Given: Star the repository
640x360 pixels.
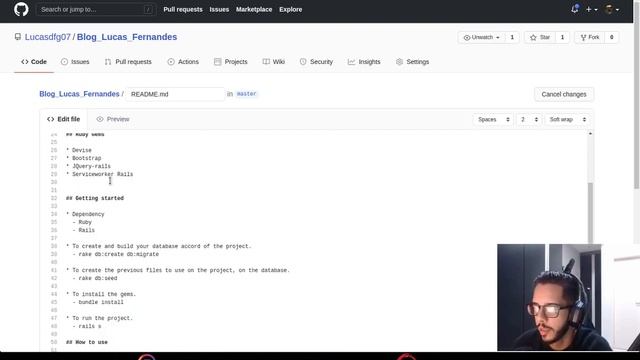Looking at the screenshot, I should click(x=540, y=37).
